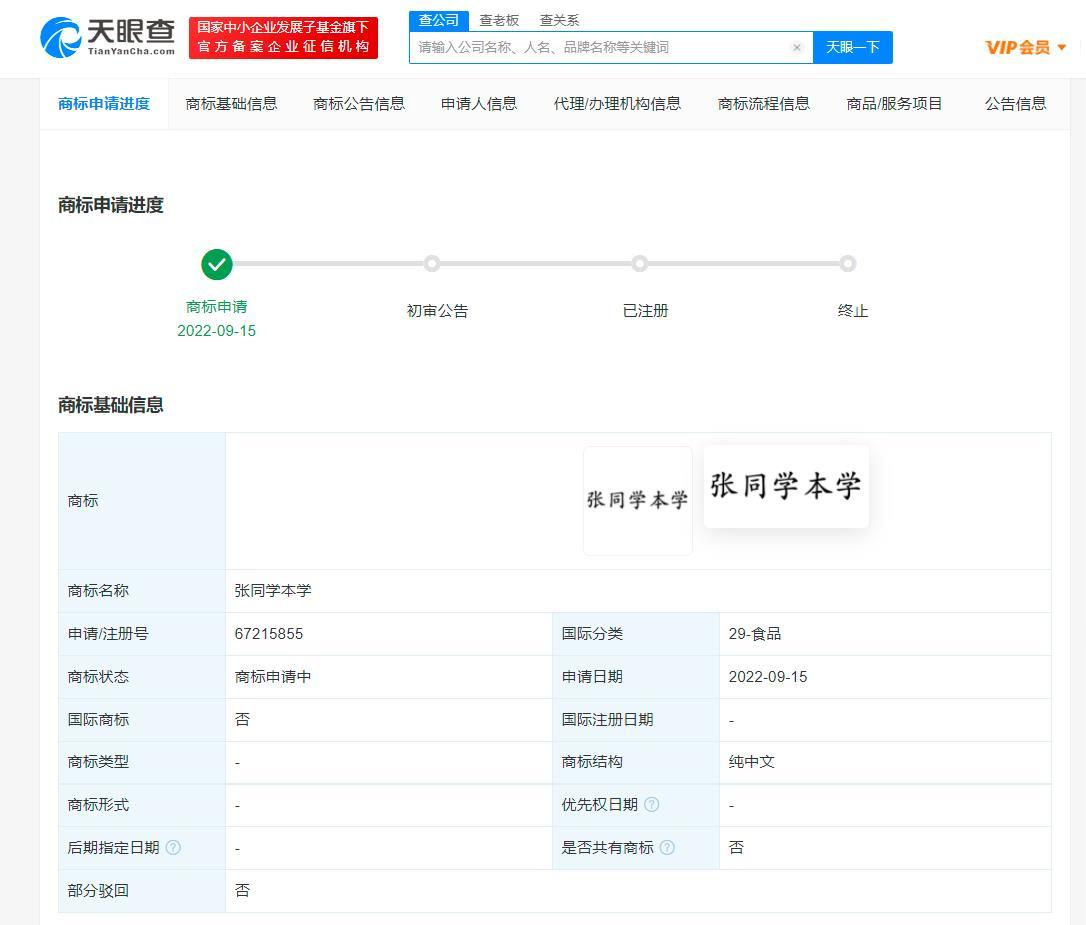Click the green checkmark 商标申请 step
Screen dimensions: 1086x925
pos(217,264)
